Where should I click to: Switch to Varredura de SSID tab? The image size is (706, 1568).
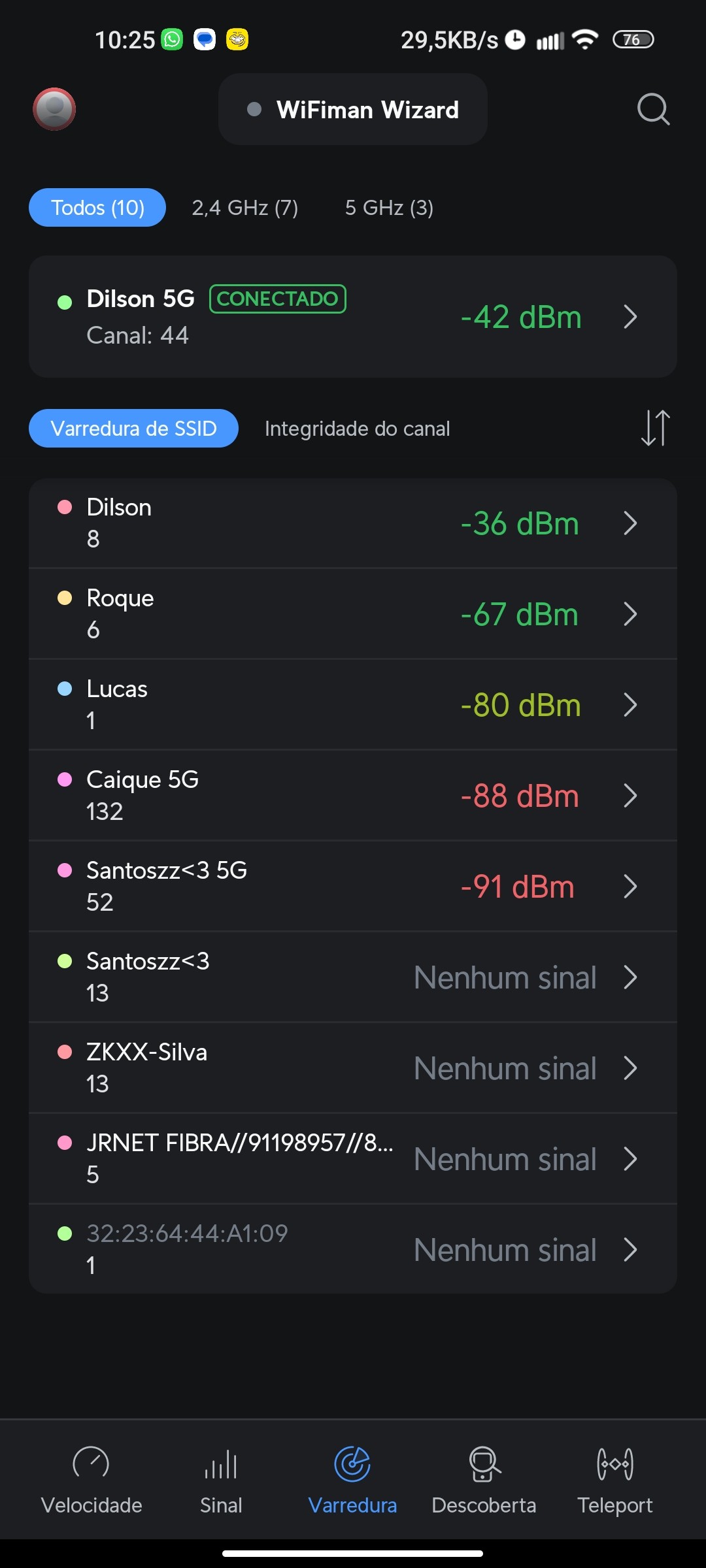coord(133,429)
